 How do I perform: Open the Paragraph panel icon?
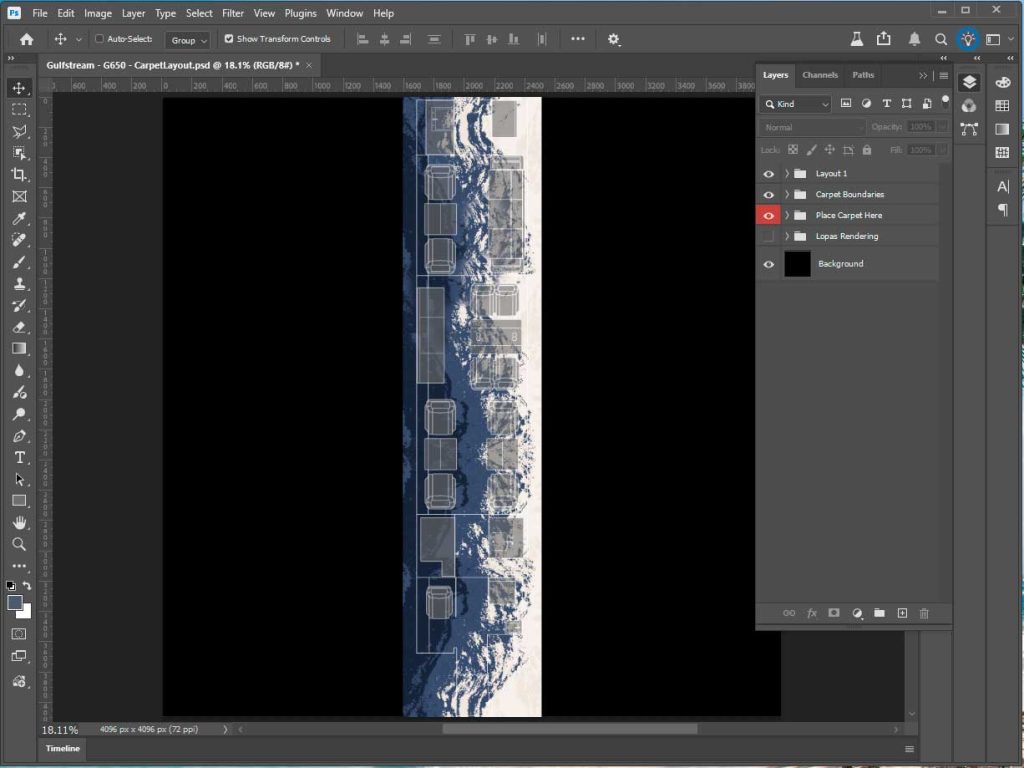coord(1003,206)
